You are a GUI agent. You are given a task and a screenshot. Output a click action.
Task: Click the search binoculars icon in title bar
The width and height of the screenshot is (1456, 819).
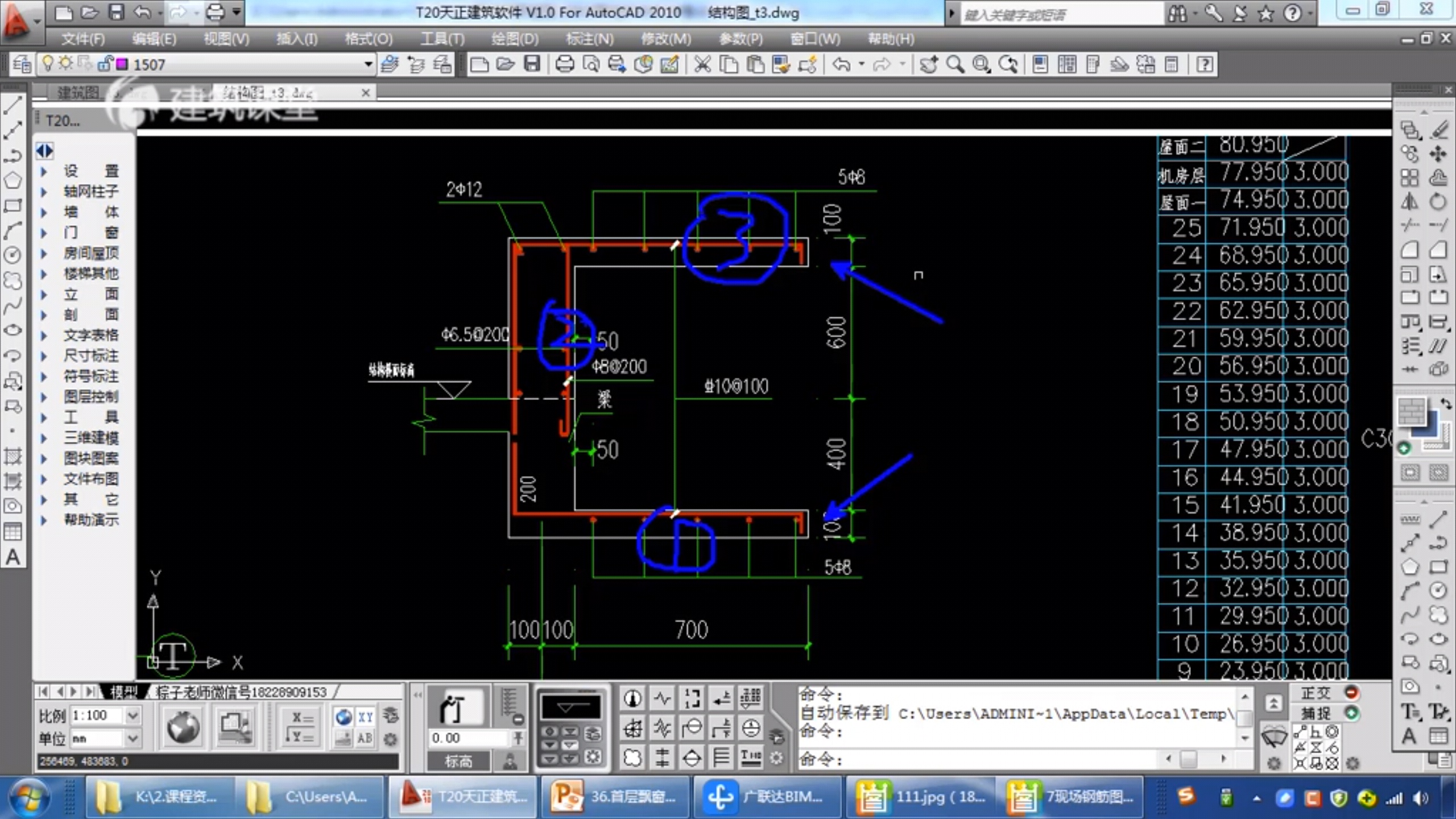pos(1176,13)
